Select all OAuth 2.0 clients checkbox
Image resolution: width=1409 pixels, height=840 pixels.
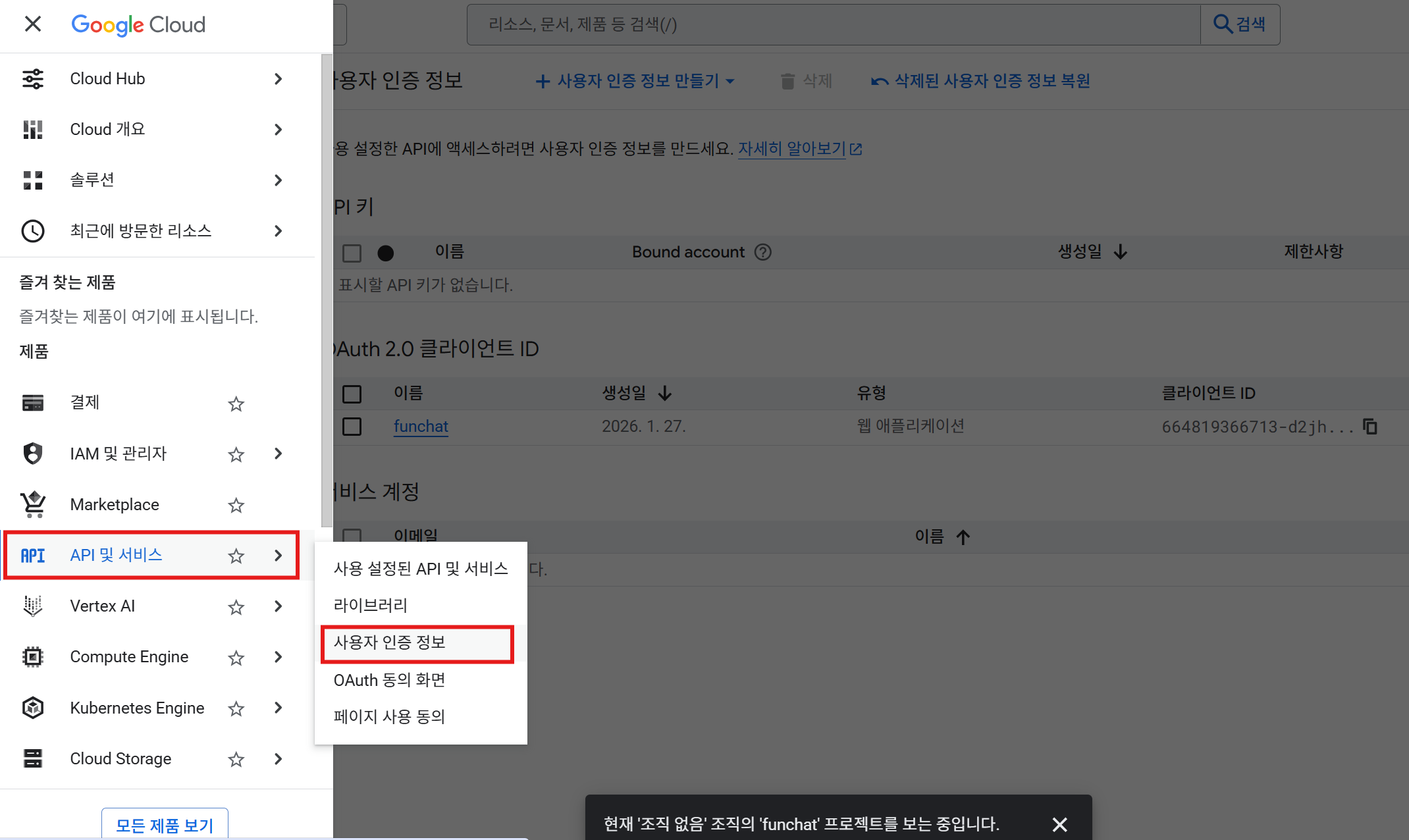point(352,394)
